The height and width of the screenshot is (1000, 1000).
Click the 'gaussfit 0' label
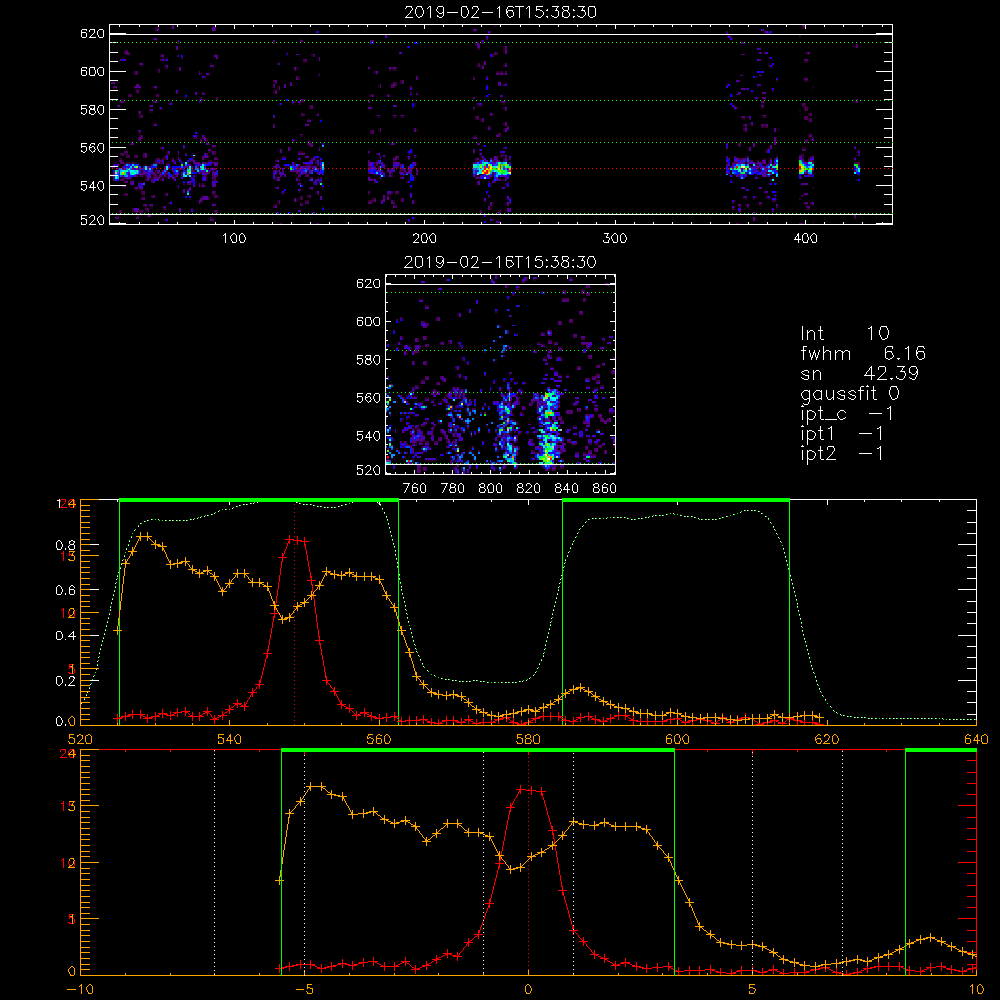pos(850,393)
